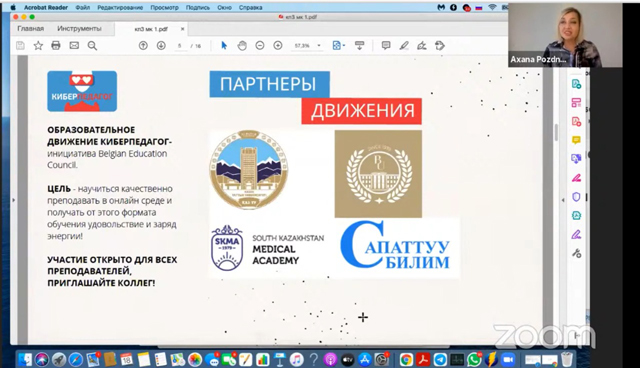Switch to the Инструменты tab
The height and width of the screenshot is (368, 640).
point(79,29)
